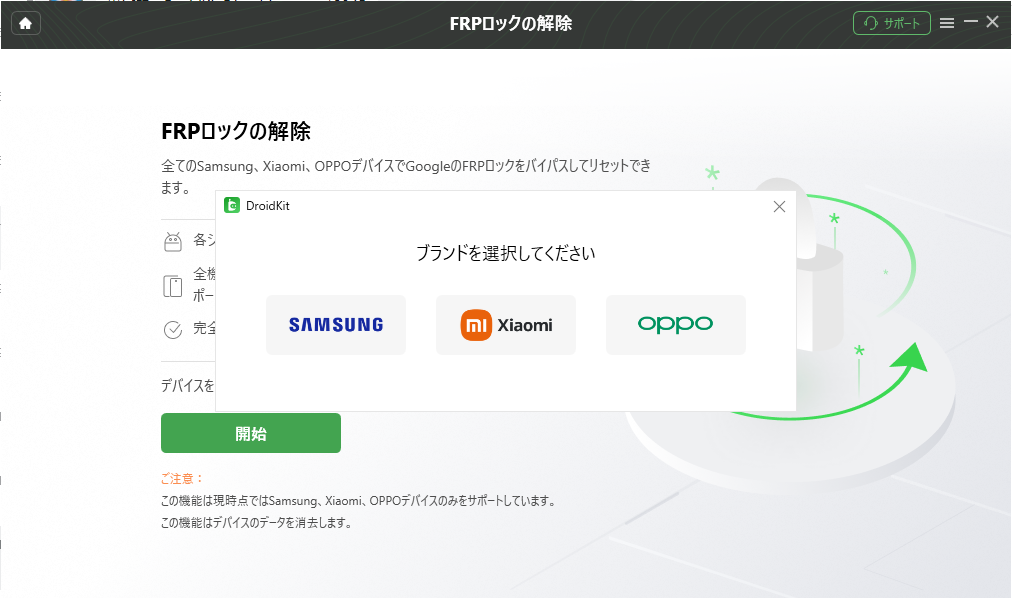Click the Android robot feature icon
This screenshot has width=1012, height=598.
tap(173, 241)
